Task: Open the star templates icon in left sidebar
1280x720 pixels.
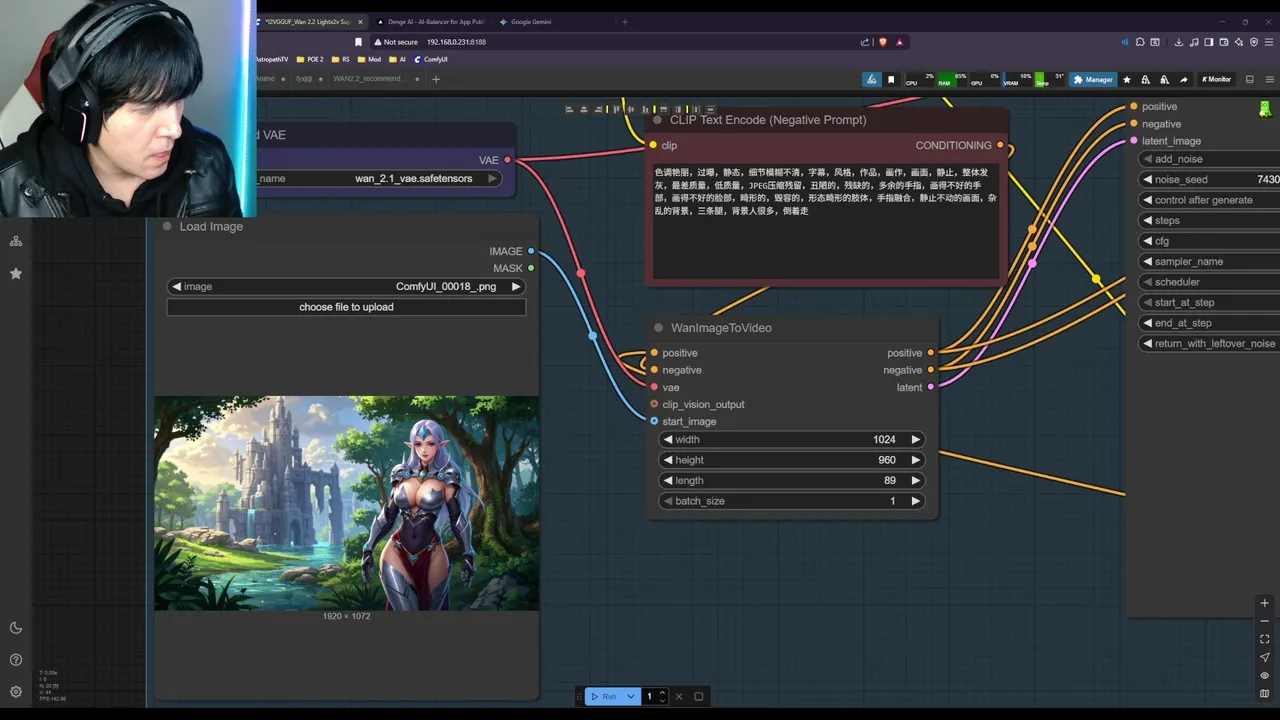Action: click(16, 273)
